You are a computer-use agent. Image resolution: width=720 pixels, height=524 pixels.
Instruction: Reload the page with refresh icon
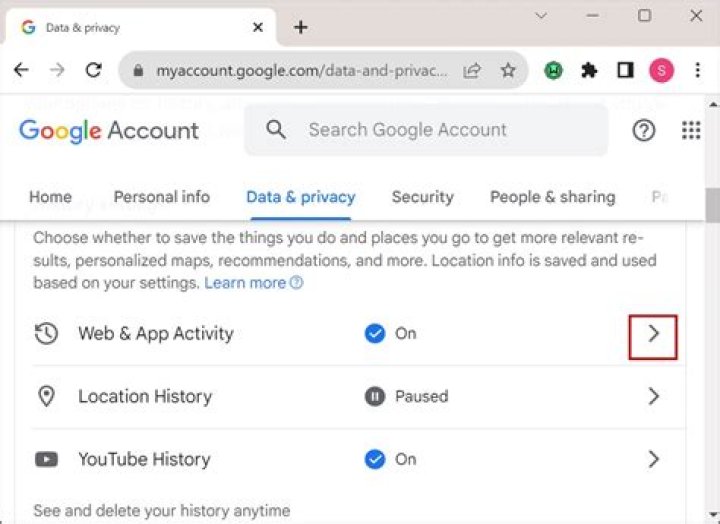click(94, 71)
